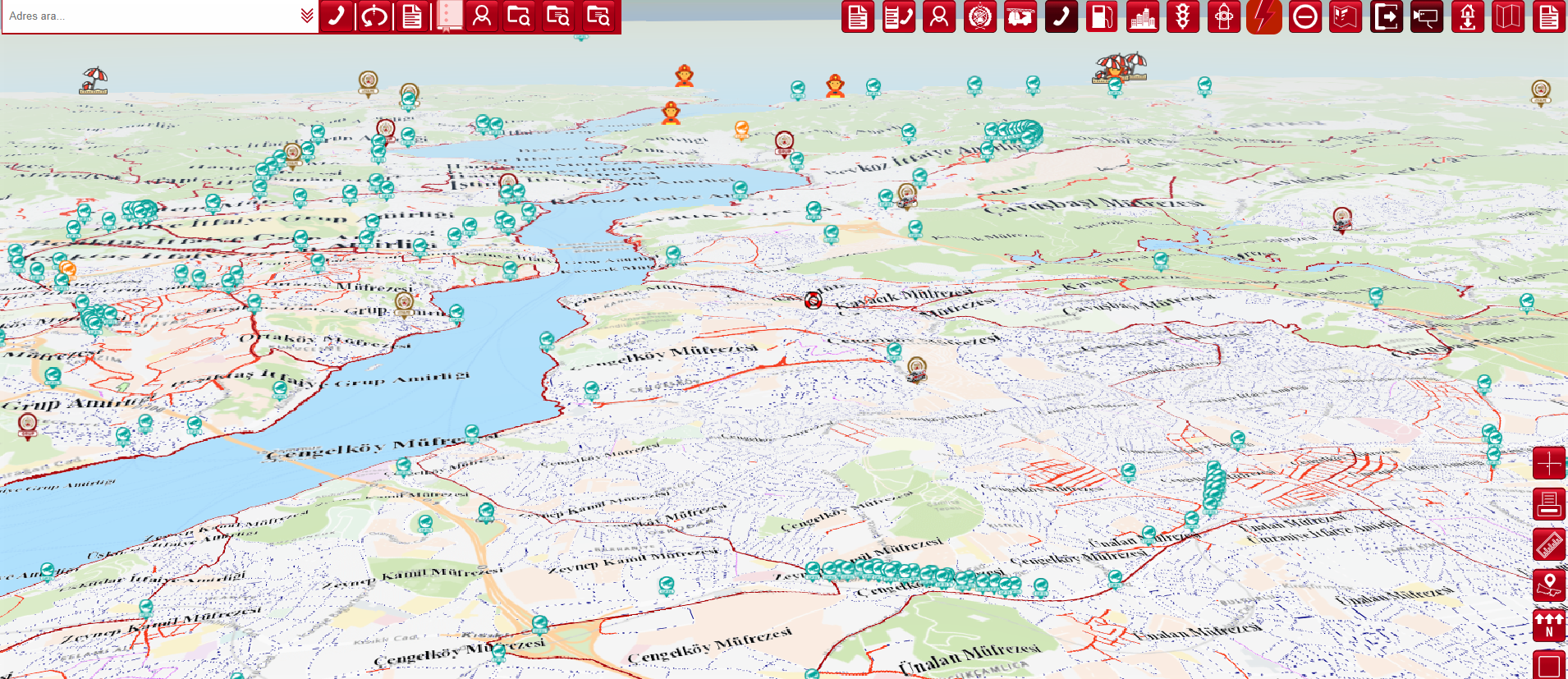Expand the address search dropdown chevron
Screen dimensions: 1568x679
[x=307, y=16]
